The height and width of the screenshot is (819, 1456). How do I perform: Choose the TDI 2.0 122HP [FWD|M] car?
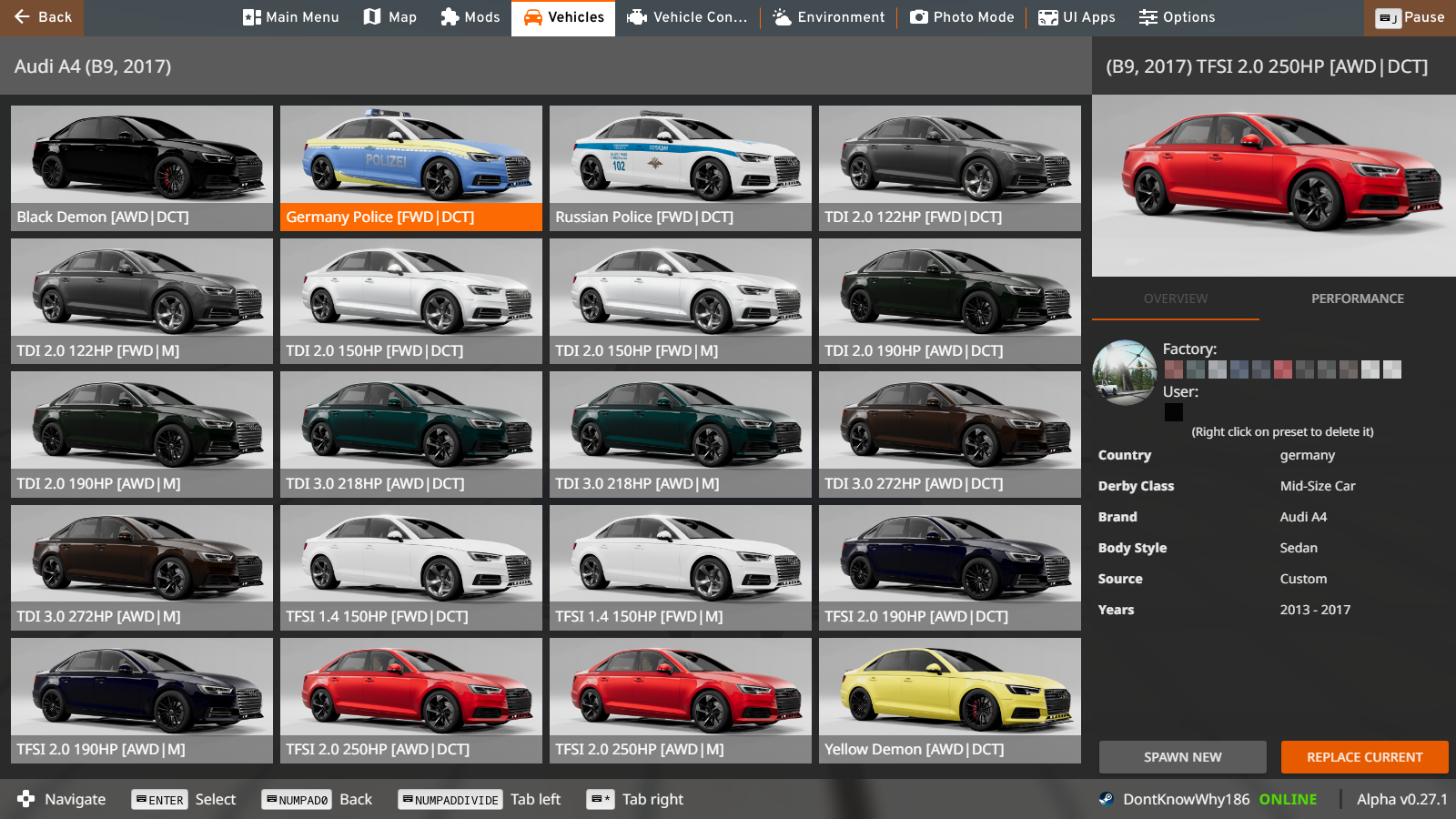pos(142,301)
